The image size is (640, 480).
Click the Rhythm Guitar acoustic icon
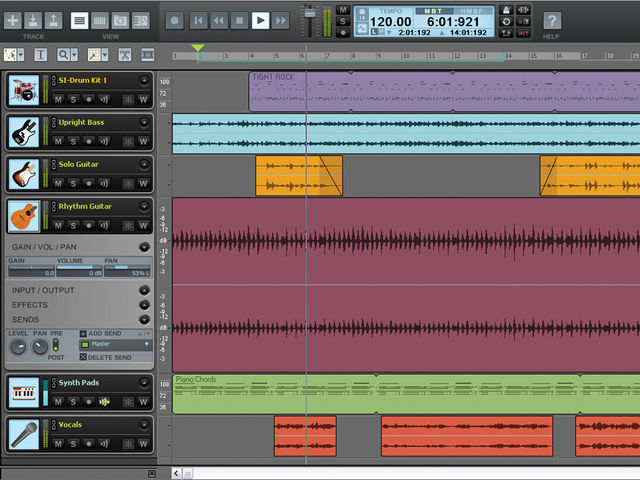[24, 216]
